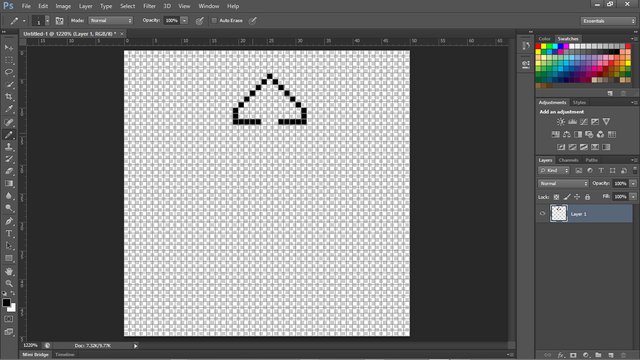Select the Pencil tool in the toolbox
The height and width of the screenshot is (360, 640).
pyautogui.click(x=9, y=134)
